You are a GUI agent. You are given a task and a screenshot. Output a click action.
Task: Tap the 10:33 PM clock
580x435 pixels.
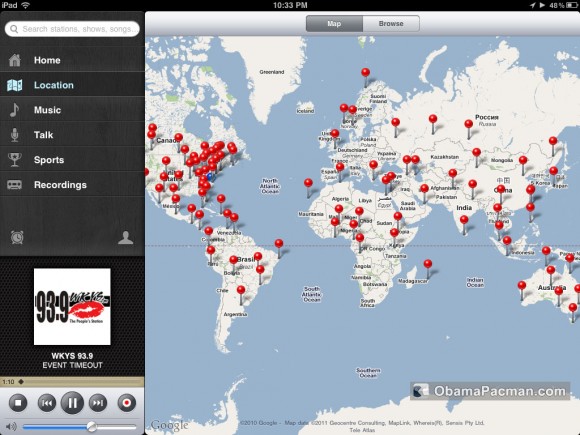tap(290, 5)
